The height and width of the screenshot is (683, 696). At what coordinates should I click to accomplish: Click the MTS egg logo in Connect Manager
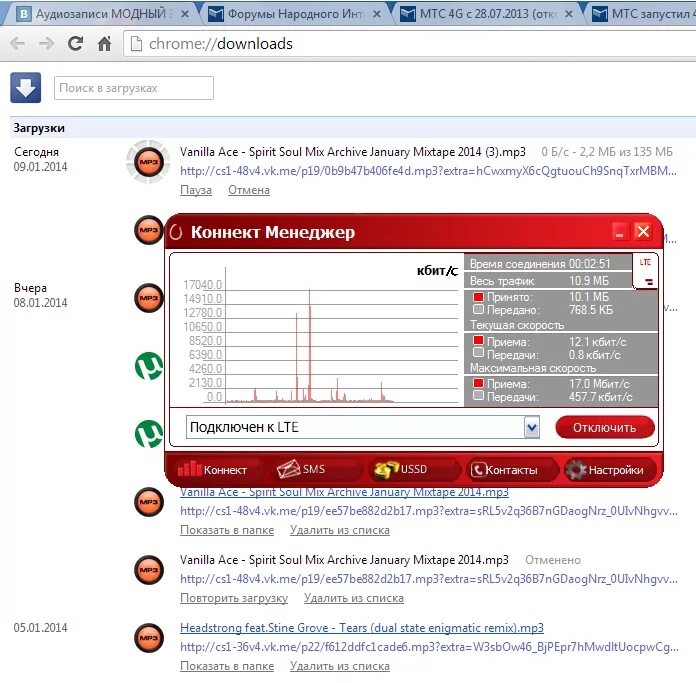[x=176, y=232]
